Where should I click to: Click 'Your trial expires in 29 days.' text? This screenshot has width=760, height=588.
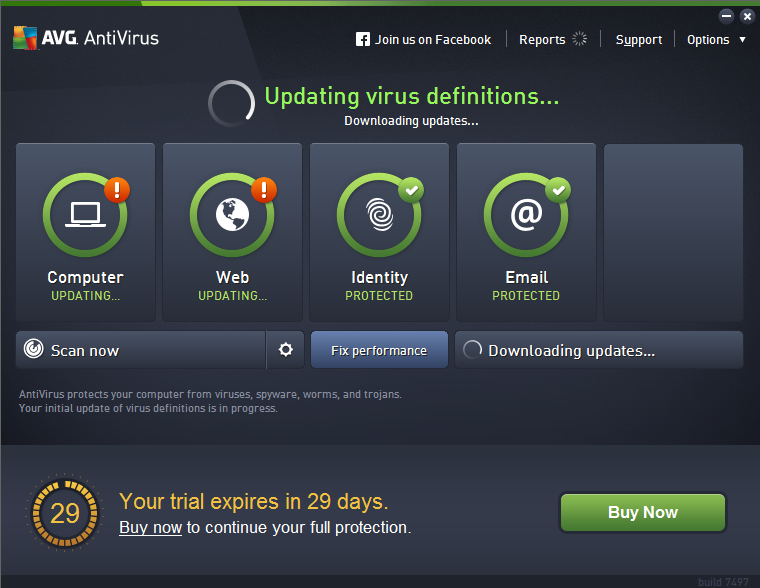pyautogui.click(x=254, y=502)
